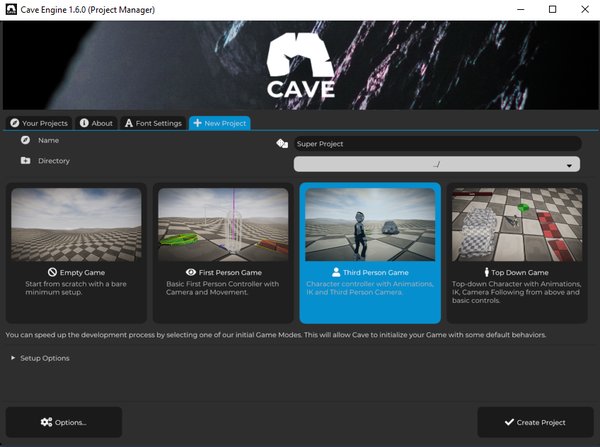Click the Cave banner logo
Viewport: 600px width, 447px height.
[x=301, y=65]
